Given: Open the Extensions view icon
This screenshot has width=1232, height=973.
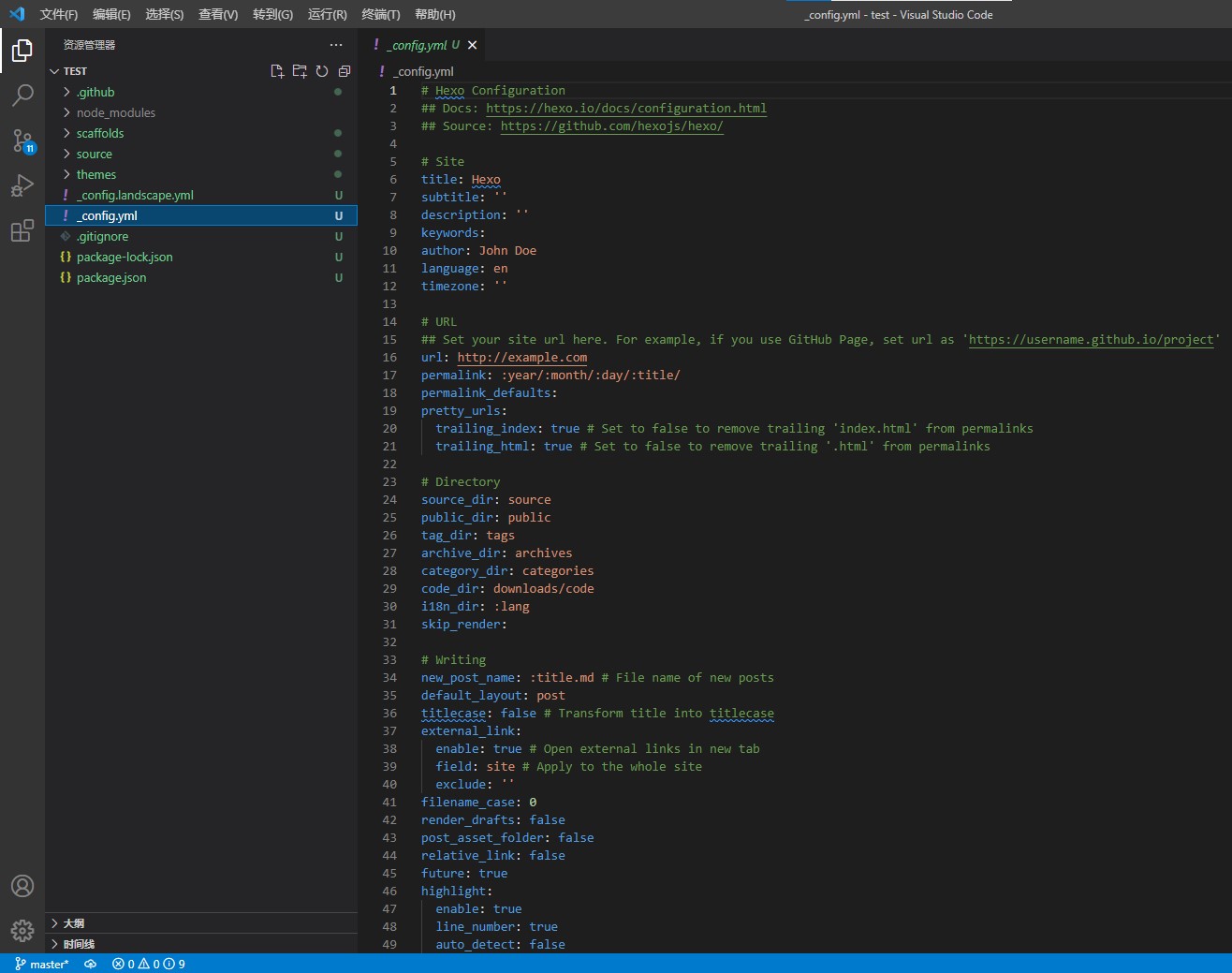Looking at the screenshot, I should pos(22,230).
